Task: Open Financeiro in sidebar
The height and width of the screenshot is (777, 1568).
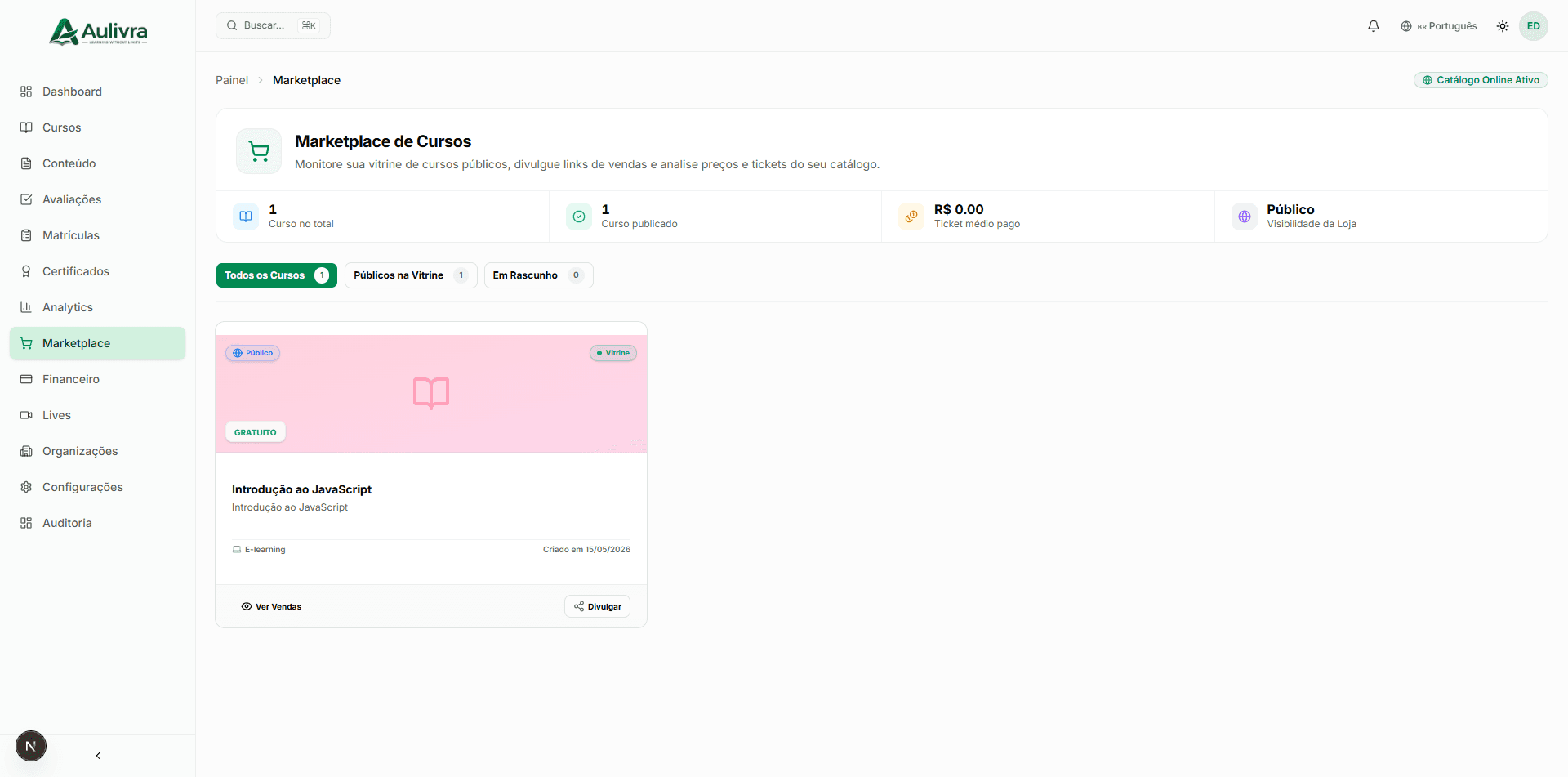Action: pos(97,379)
